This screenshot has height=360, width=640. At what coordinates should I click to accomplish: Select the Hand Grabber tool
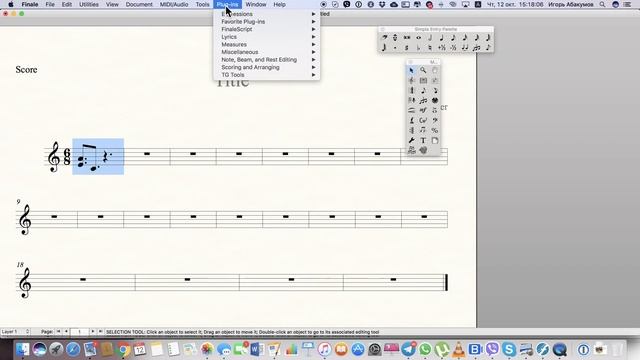(x=435, y=70)
